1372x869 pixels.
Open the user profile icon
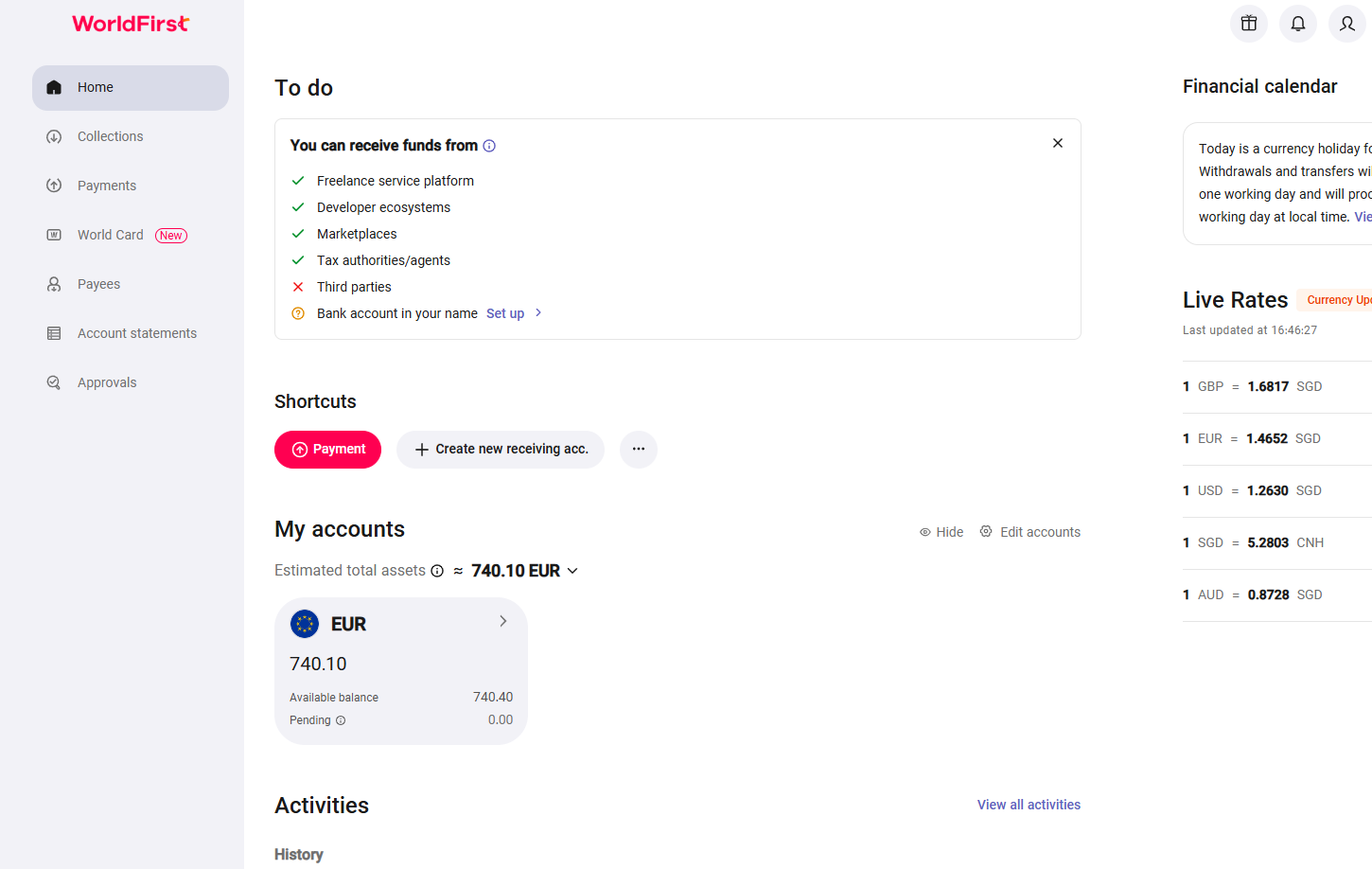click(x=1346, y=24)
